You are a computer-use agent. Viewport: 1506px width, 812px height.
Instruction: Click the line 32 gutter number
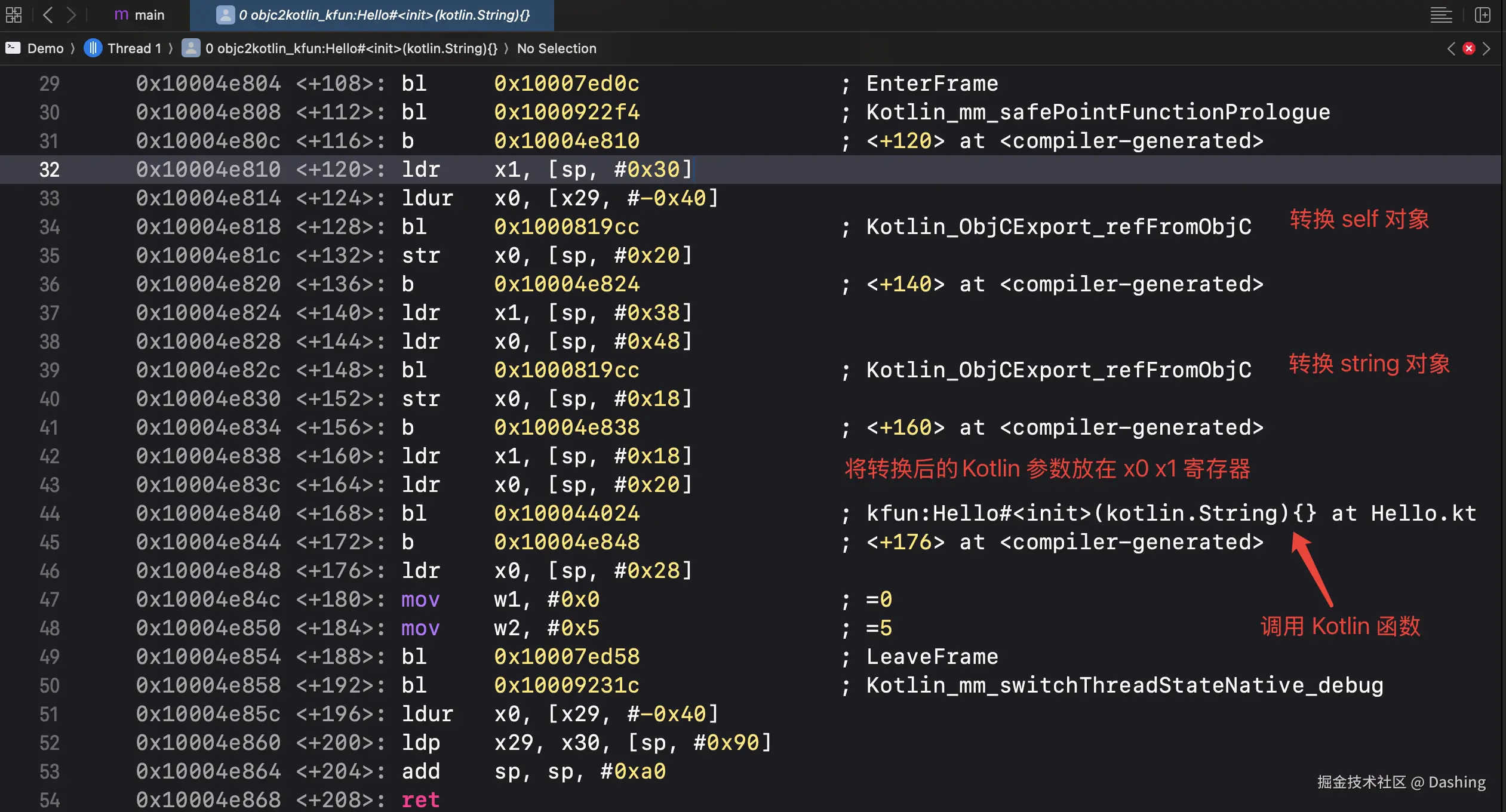coord(50,170)
